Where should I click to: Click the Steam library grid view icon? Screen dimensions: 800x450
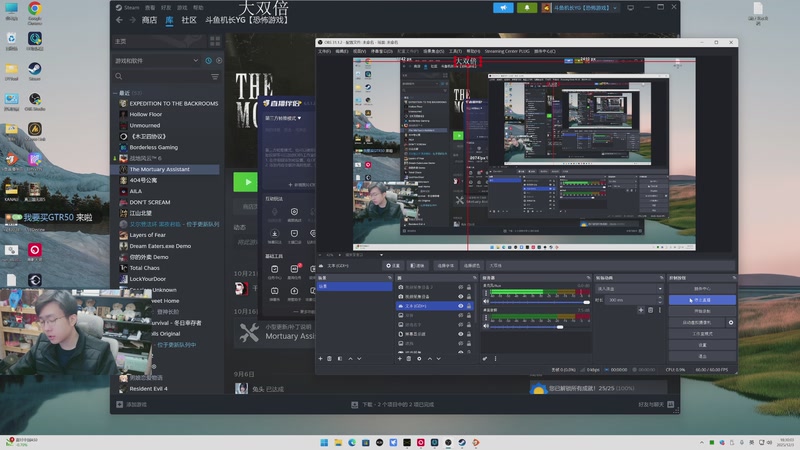pos(213,41)
